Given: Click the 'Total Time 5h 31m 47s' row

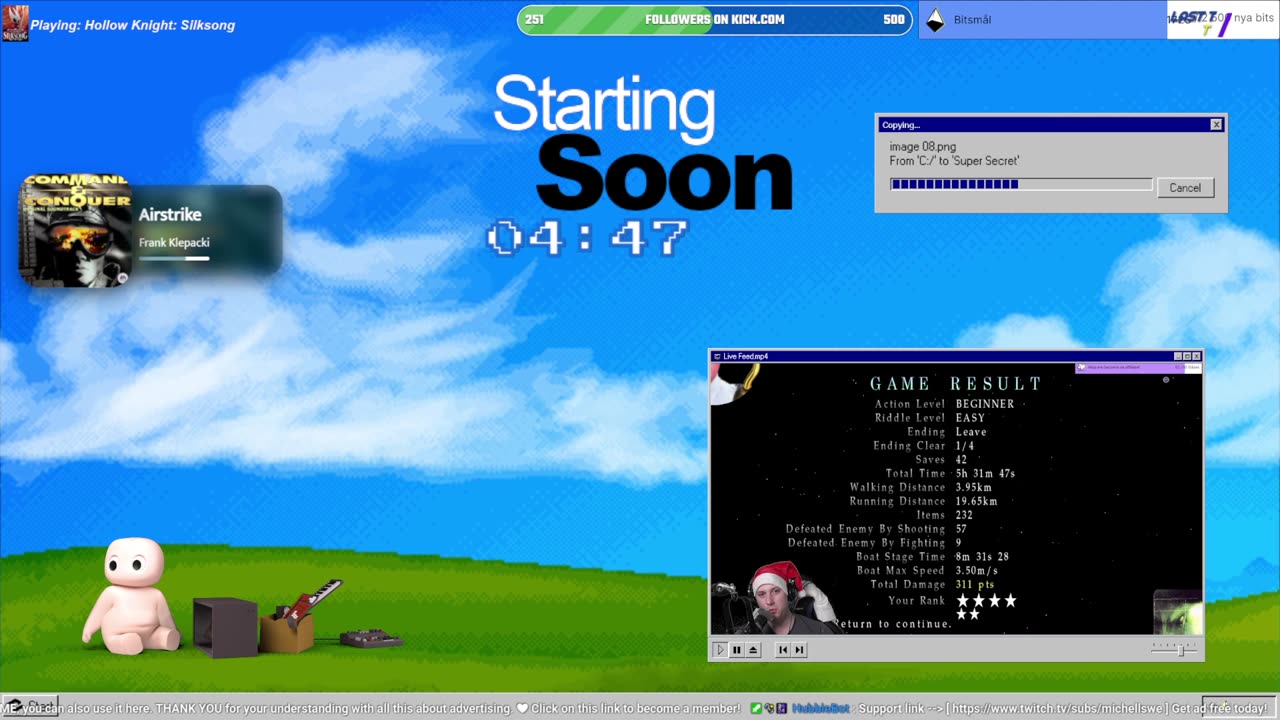Looking at the screenshot, I should pos(950,473).
